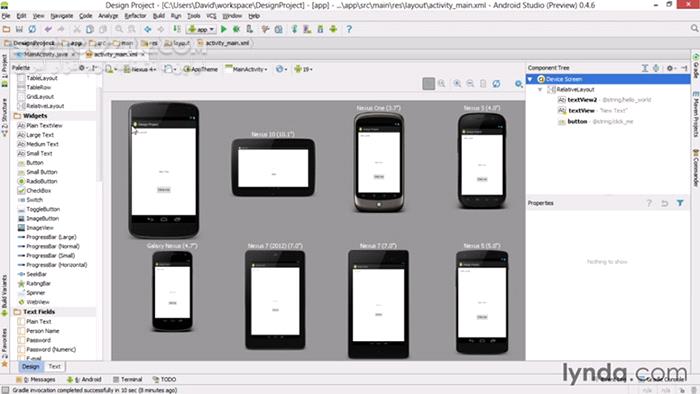Open the MainActivity dropdown
Screen dimensions: 700x394
[x=246, y=69]
